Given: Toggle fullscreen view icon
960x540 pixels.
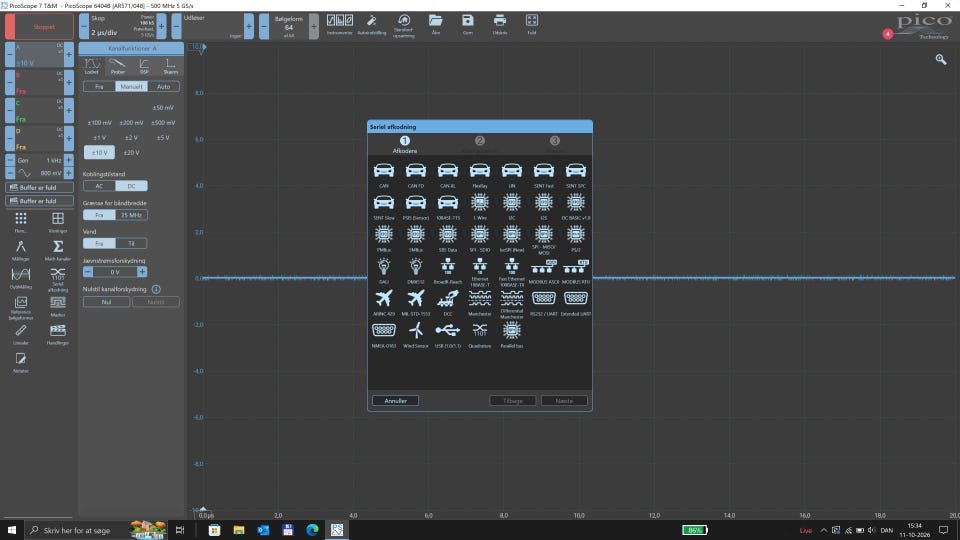Looking at the screenshot, I should click(x=531, y=24).
